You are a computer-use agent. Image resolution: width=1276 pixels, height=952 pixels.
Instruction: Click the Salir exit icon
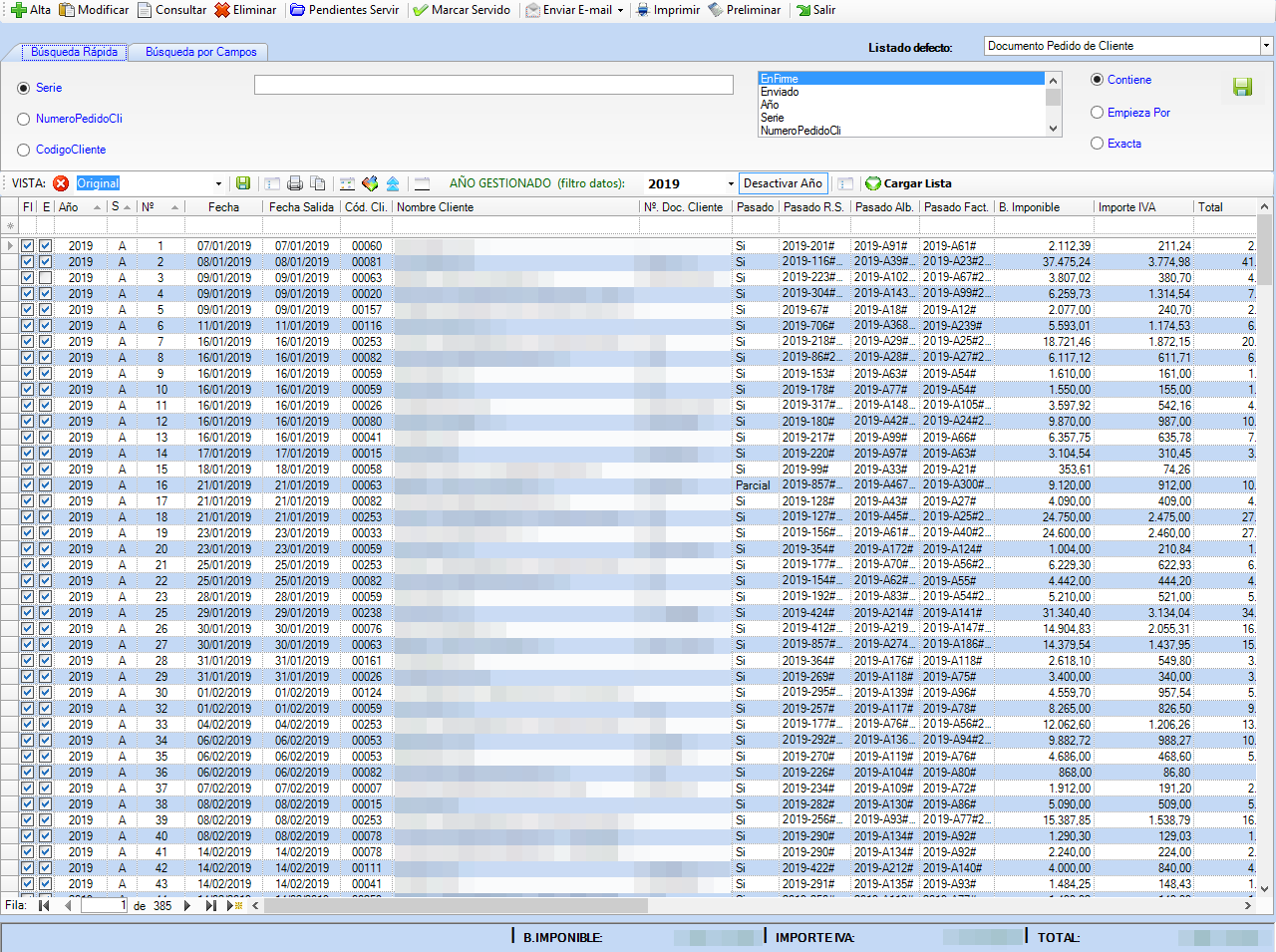click(803, 10)
